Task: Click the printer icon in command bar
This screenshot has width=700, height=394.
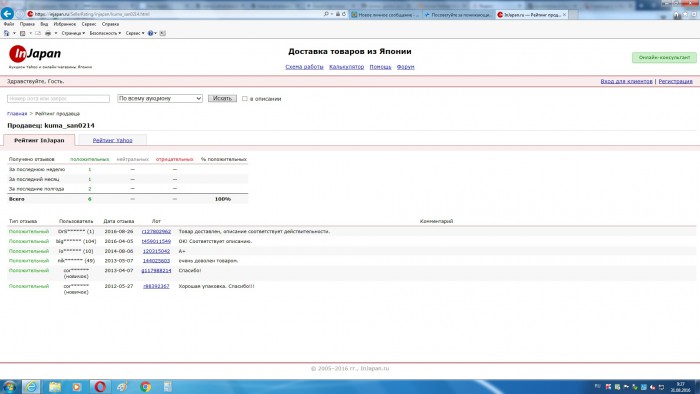Action: [x=48, y=33]
